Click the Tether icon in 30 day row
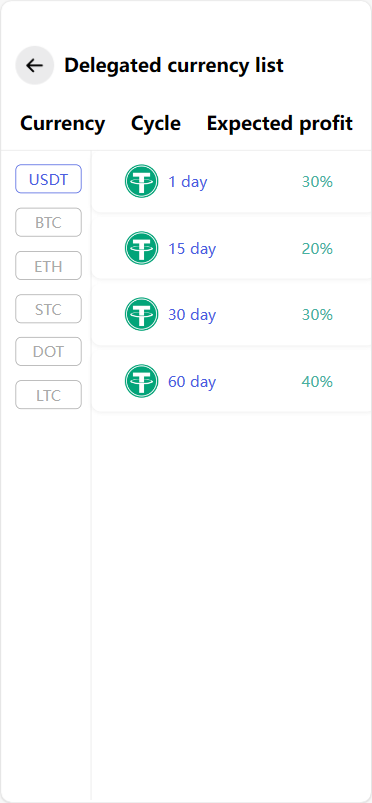The image size is (372, 803). 141,314
